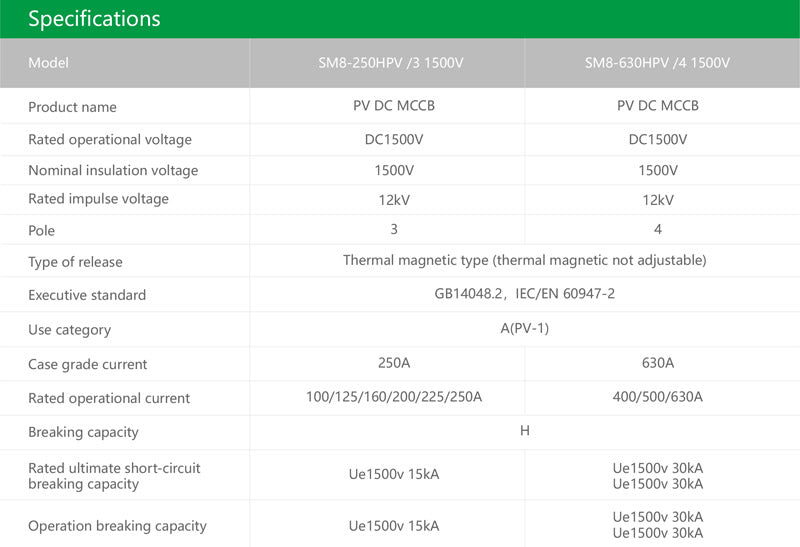800x547 pixels.
Task: Click the Executive standard row label
Action: coord(87,295)
